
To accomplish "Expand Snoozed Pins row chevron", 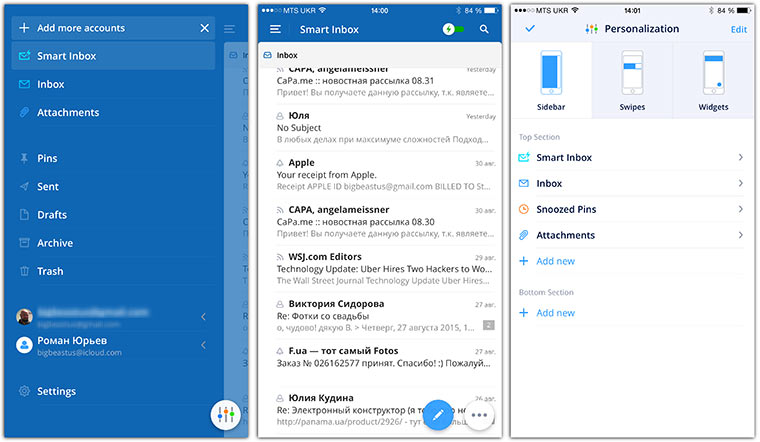I will 741,209.
